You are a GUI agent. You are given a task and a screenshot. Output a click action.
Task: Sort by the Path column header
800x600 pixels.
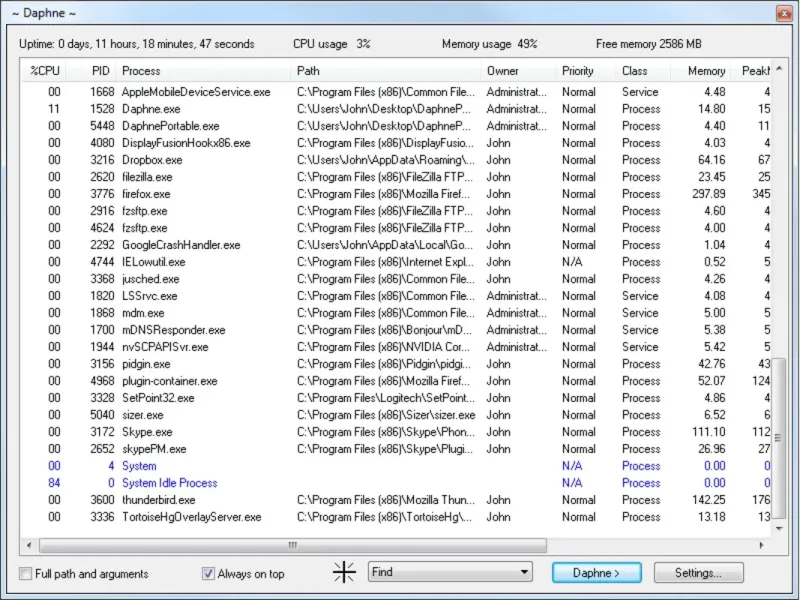click(386, 71)
